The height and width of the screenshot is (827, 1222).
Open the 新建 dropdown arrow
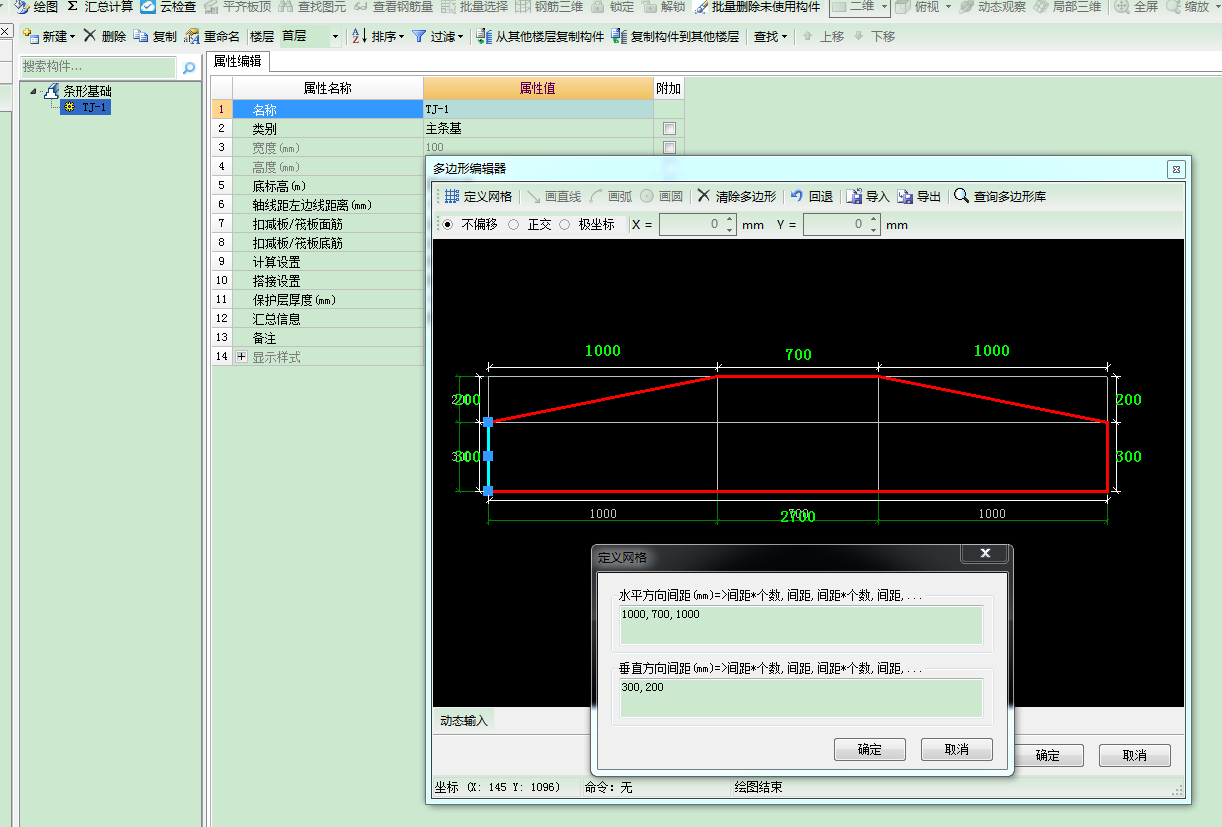tap(72, 37)
